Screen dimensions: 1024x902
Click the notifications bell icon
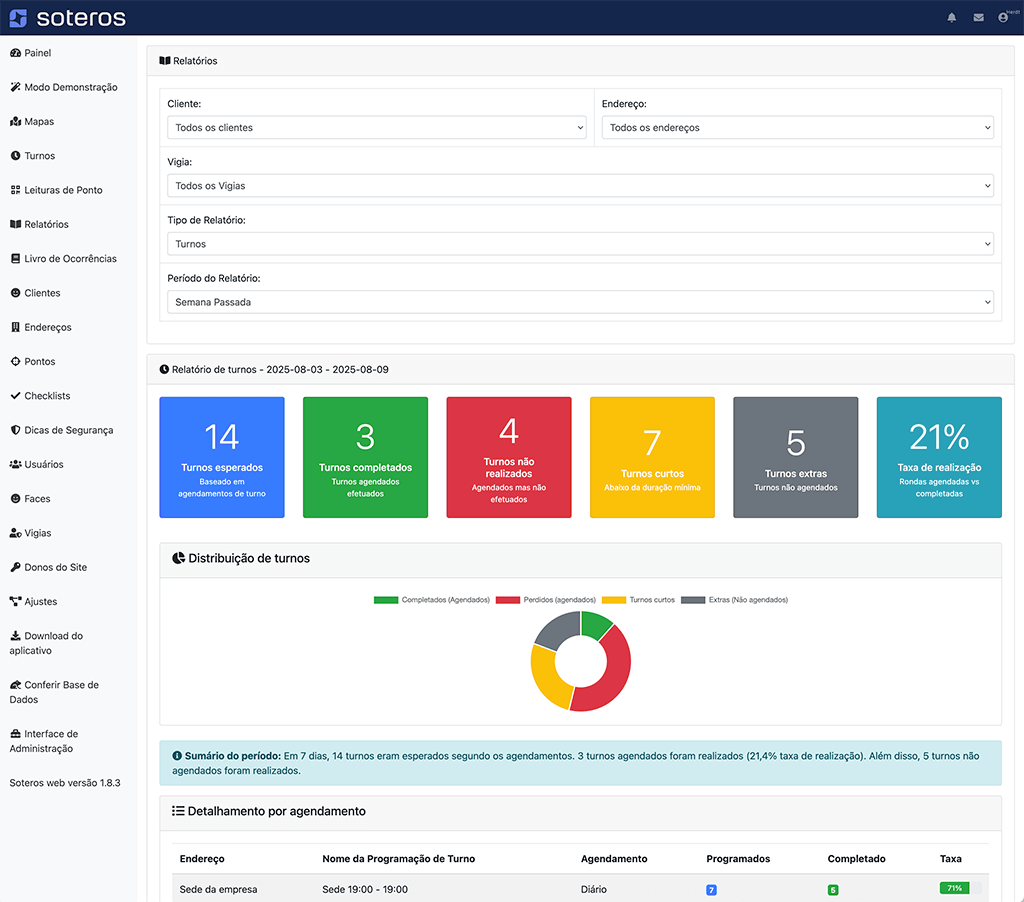point(951,17)
